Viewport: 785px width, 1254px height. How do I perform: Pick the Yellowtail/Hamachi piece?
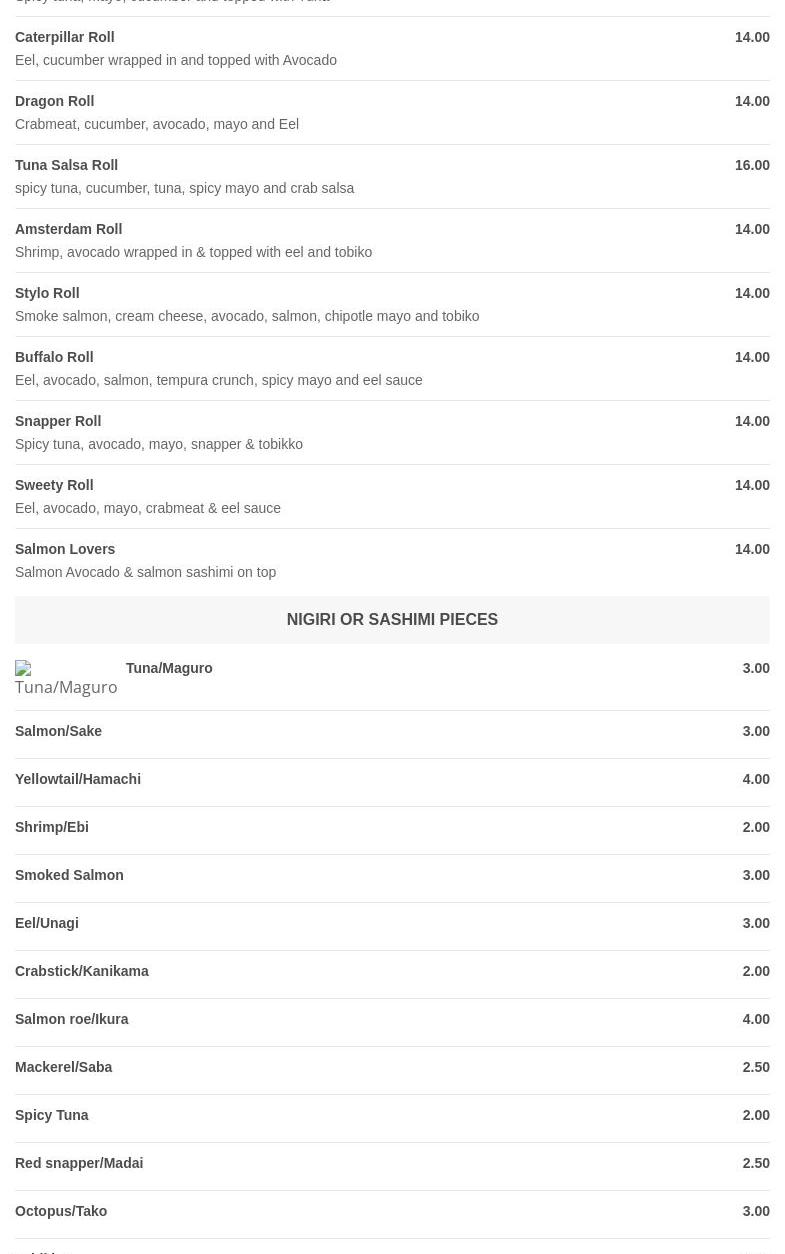coord(78,779)
